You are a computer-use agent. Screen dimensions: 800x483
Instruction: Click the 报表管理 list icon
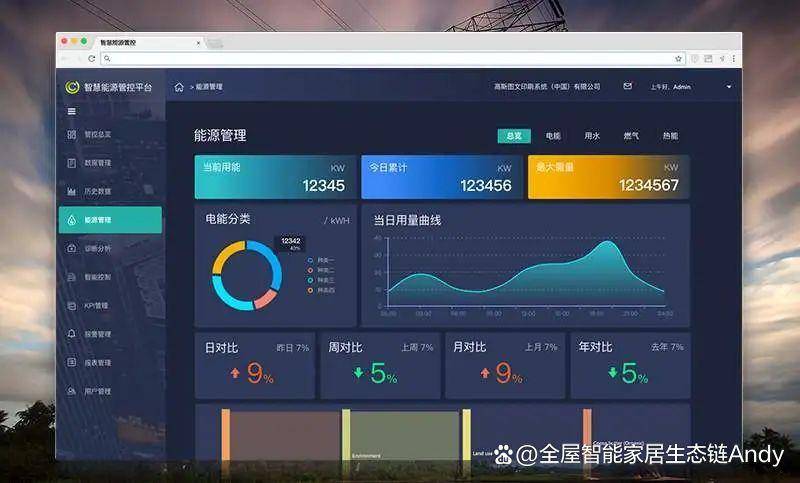[71, 363]
